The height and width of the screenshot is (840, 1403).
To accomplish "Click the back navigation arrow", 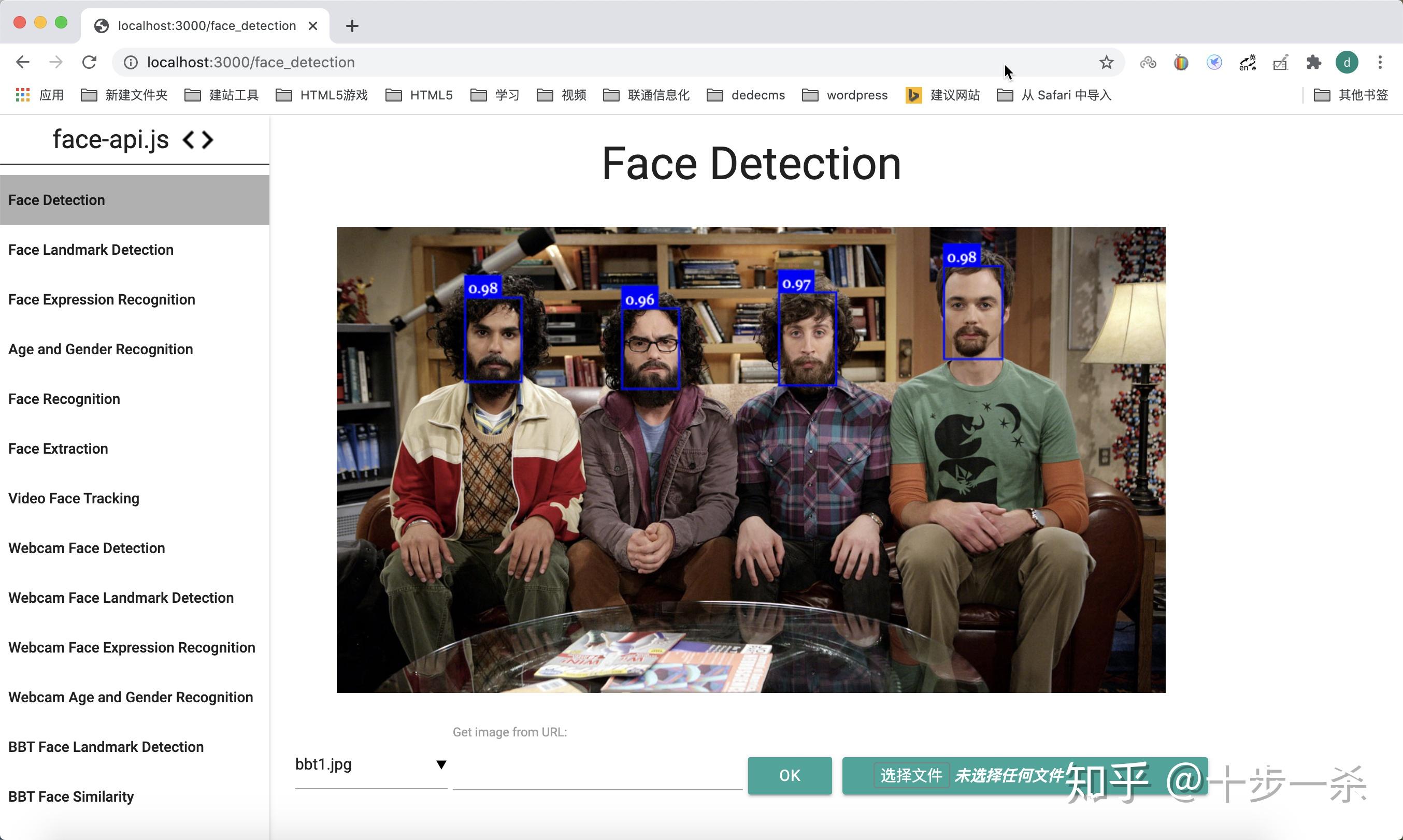I will 23,62.
